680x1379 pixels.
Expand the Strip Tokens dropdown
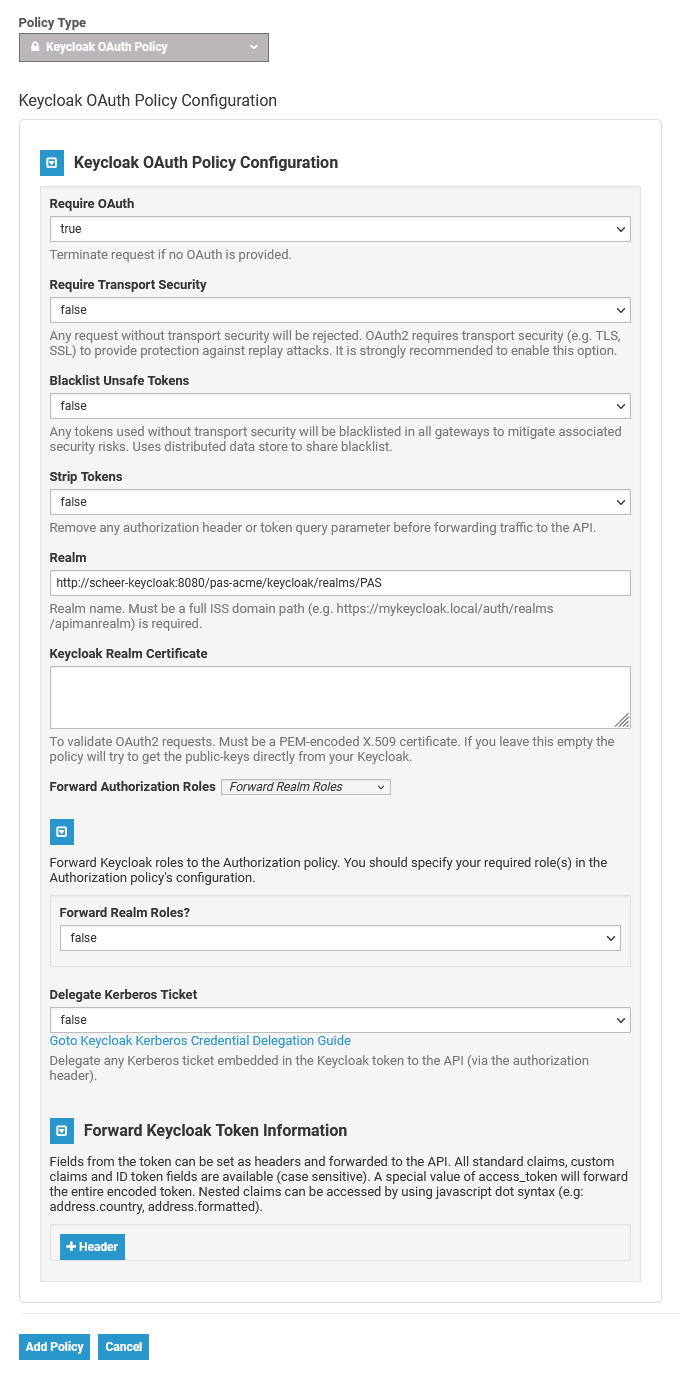(x=340, y=502)
